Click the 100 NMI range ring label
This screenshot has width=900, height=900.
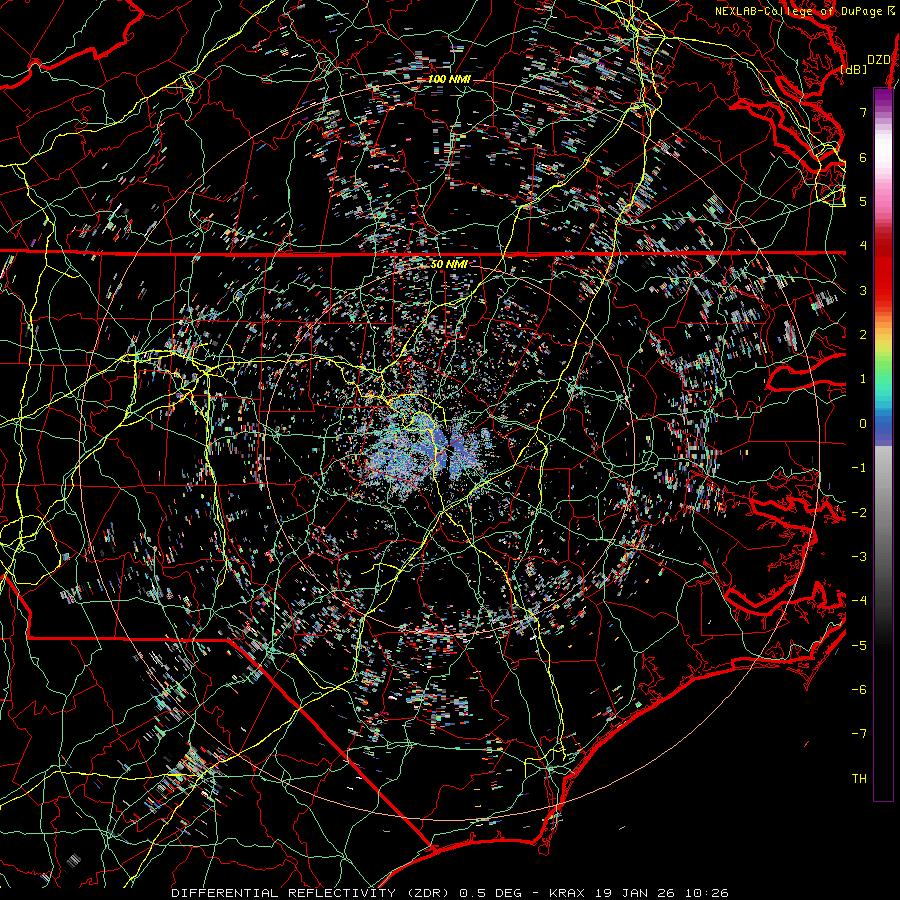pyautogui.click(x=449, y=79)
